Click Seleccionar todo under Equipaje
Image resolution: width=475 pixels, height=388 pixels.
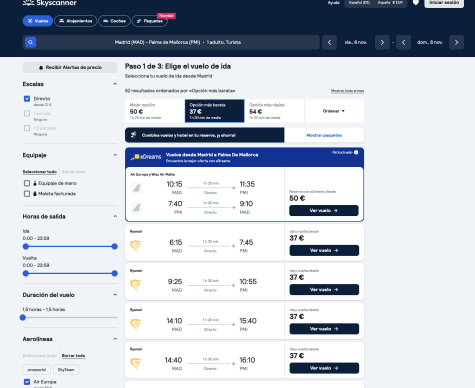[40, 172]
